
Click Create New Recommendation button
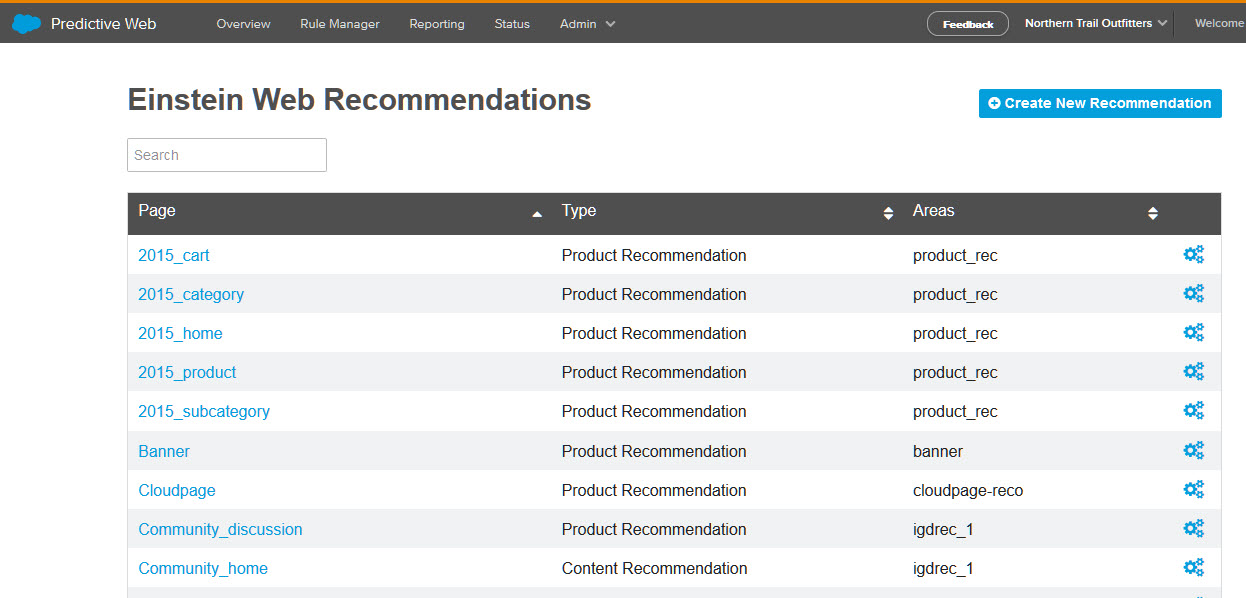tap(1100, 103)
